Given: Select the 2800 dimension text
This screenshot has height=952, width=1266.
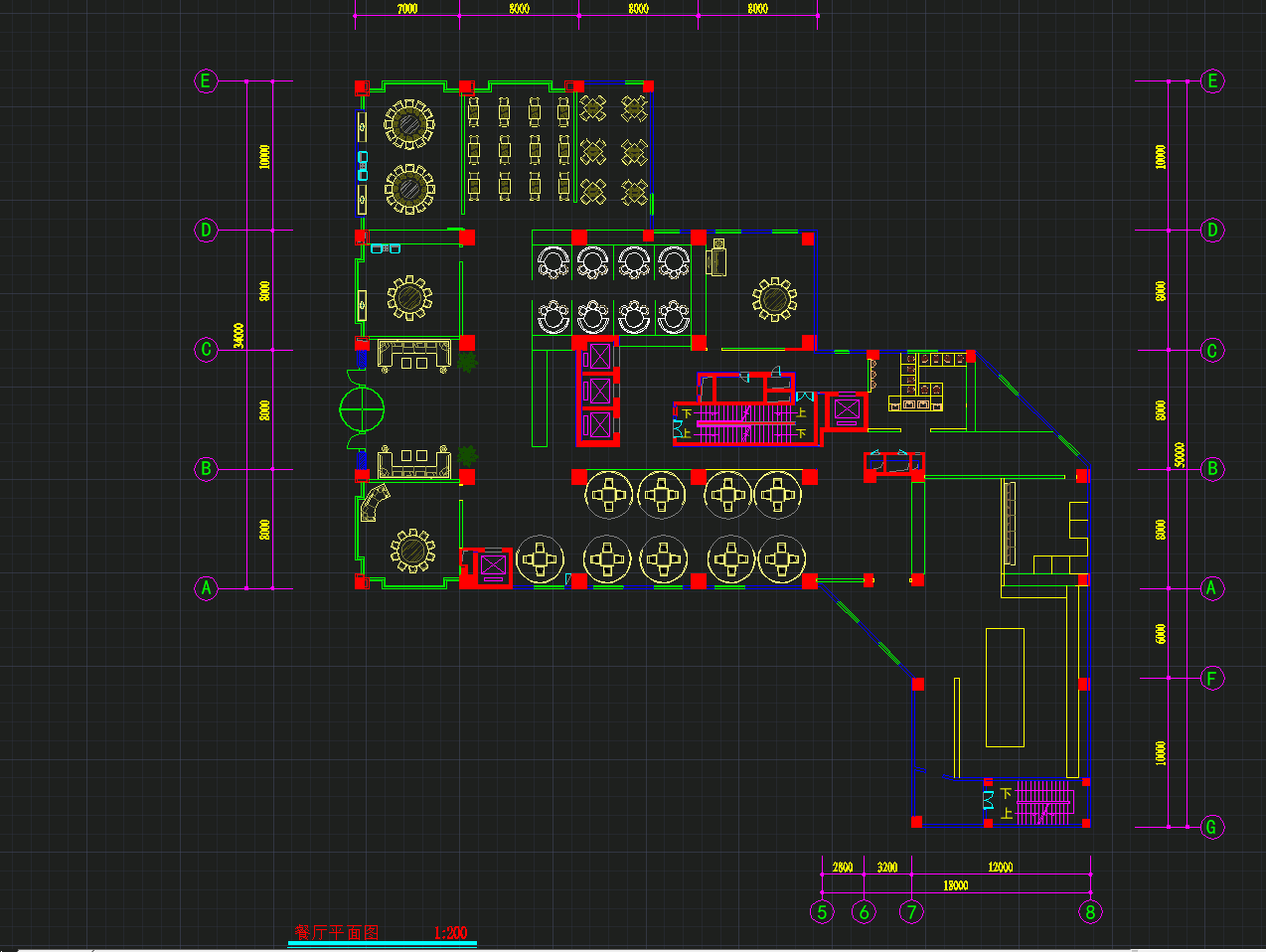Looking at the screenshot, I should pyautogui.click(x=843, y=868).
